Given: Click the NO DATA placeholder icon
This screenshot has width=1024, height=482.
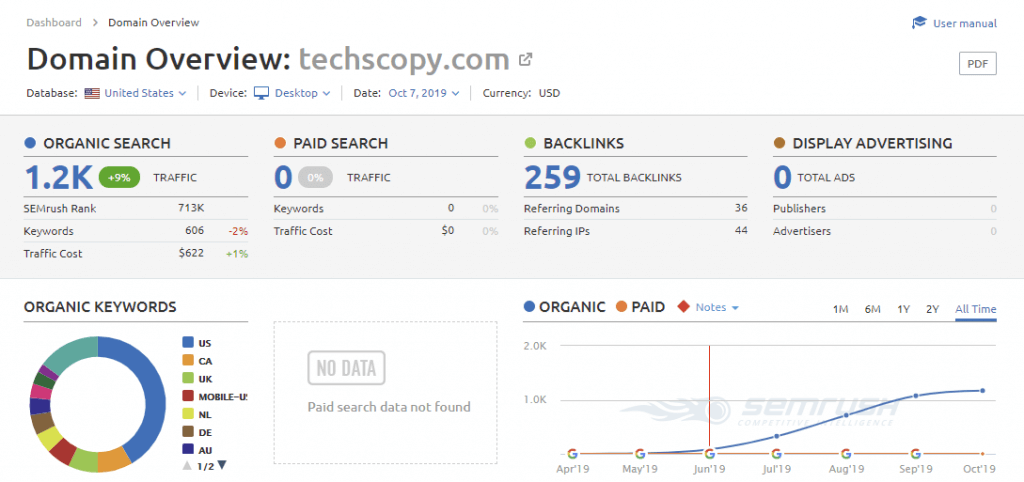Looking at the screenshot, I should coord(346,368).
